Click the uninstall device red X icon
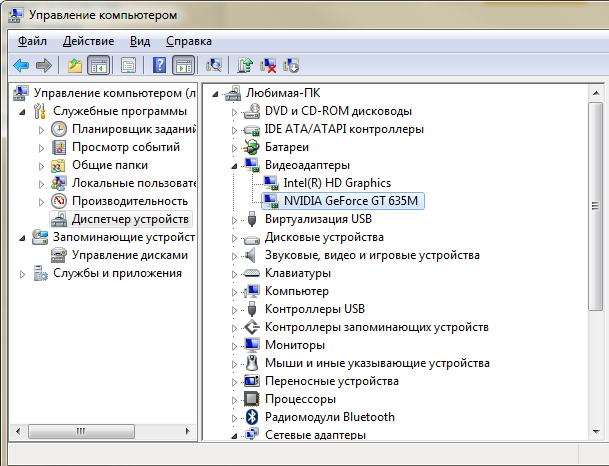 tap(268, 65)
